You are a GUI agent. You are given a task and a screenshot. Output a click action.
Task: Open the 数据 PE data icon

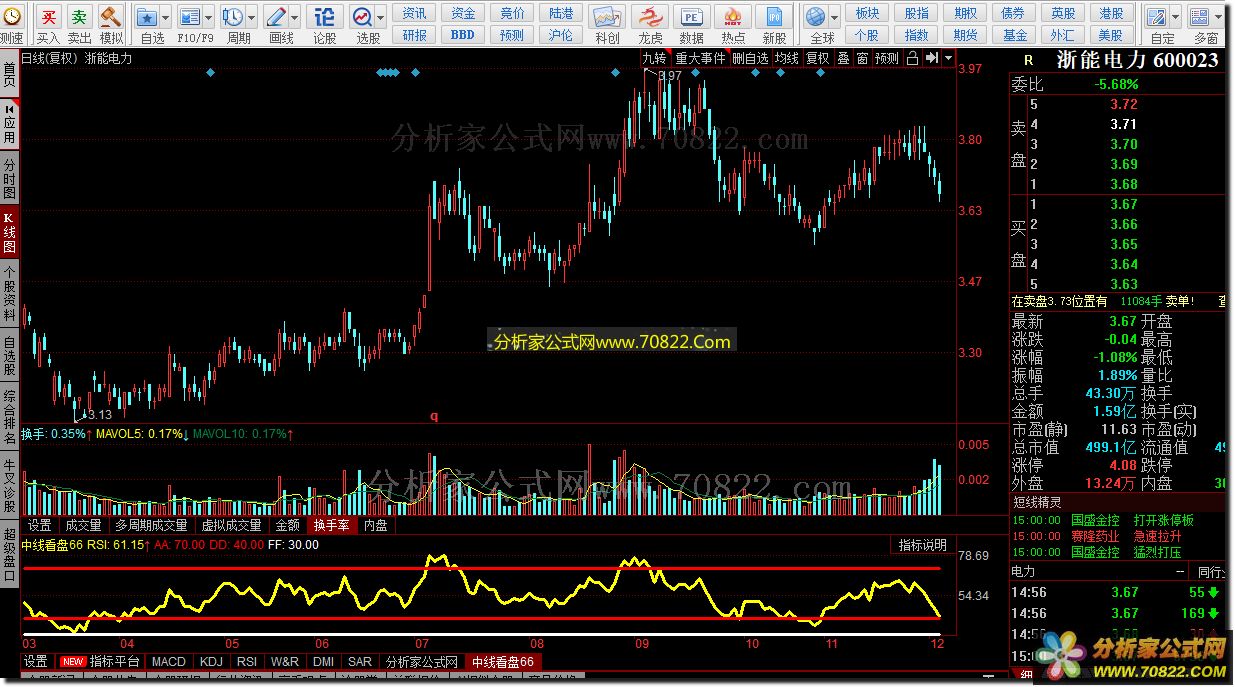(x=691, y=17)
